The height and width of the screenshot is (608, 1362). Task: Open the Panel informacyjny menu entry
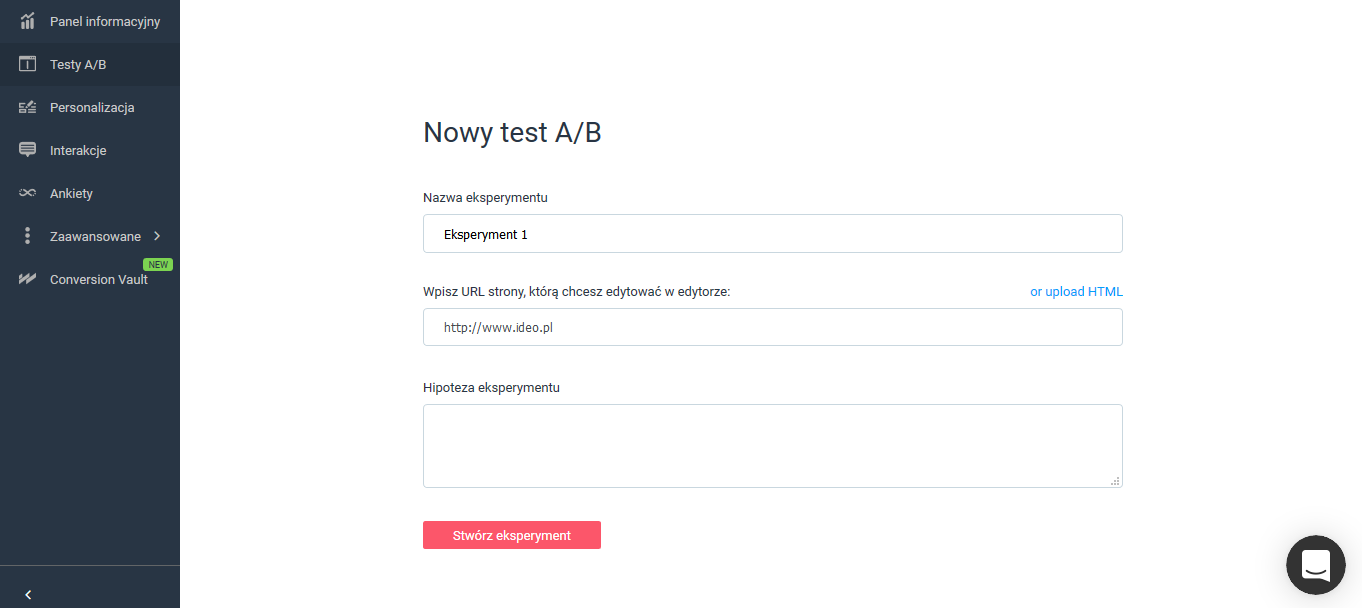(104, 20)
